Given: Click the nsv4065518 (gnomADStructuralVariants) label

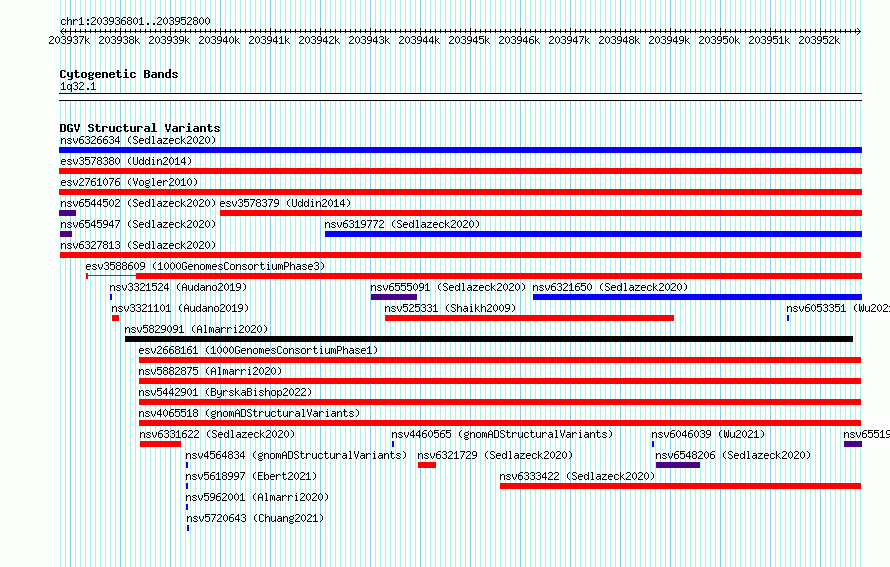Looking at the screenshot, I should pyautogui.click(x=249, y=413).
